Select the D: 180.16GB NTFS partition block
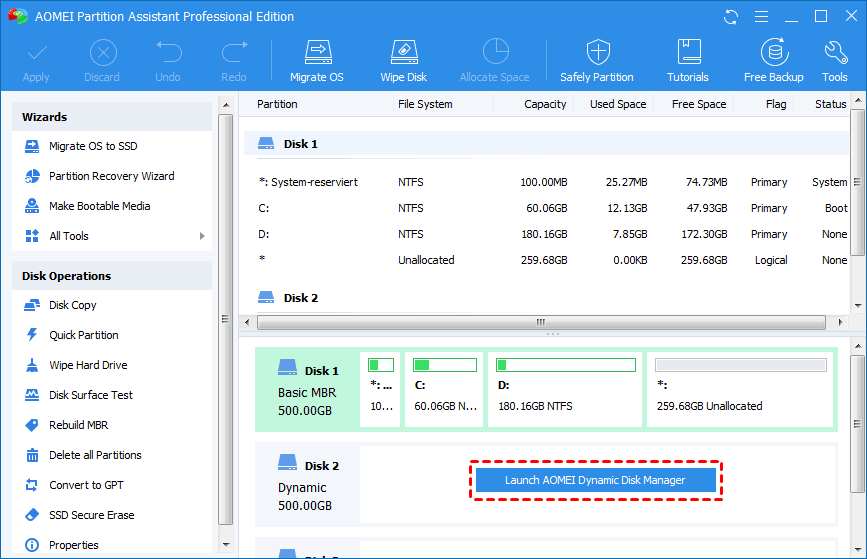Image resolution: width=867 pixels, height=559 pixels. point(565,389)
